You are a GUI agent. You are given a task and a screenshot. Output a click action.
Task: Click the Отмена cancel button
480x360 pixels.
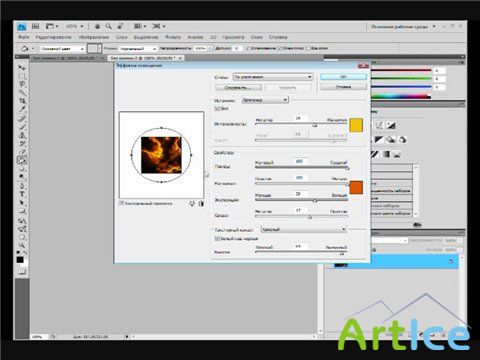coord(343,87)
